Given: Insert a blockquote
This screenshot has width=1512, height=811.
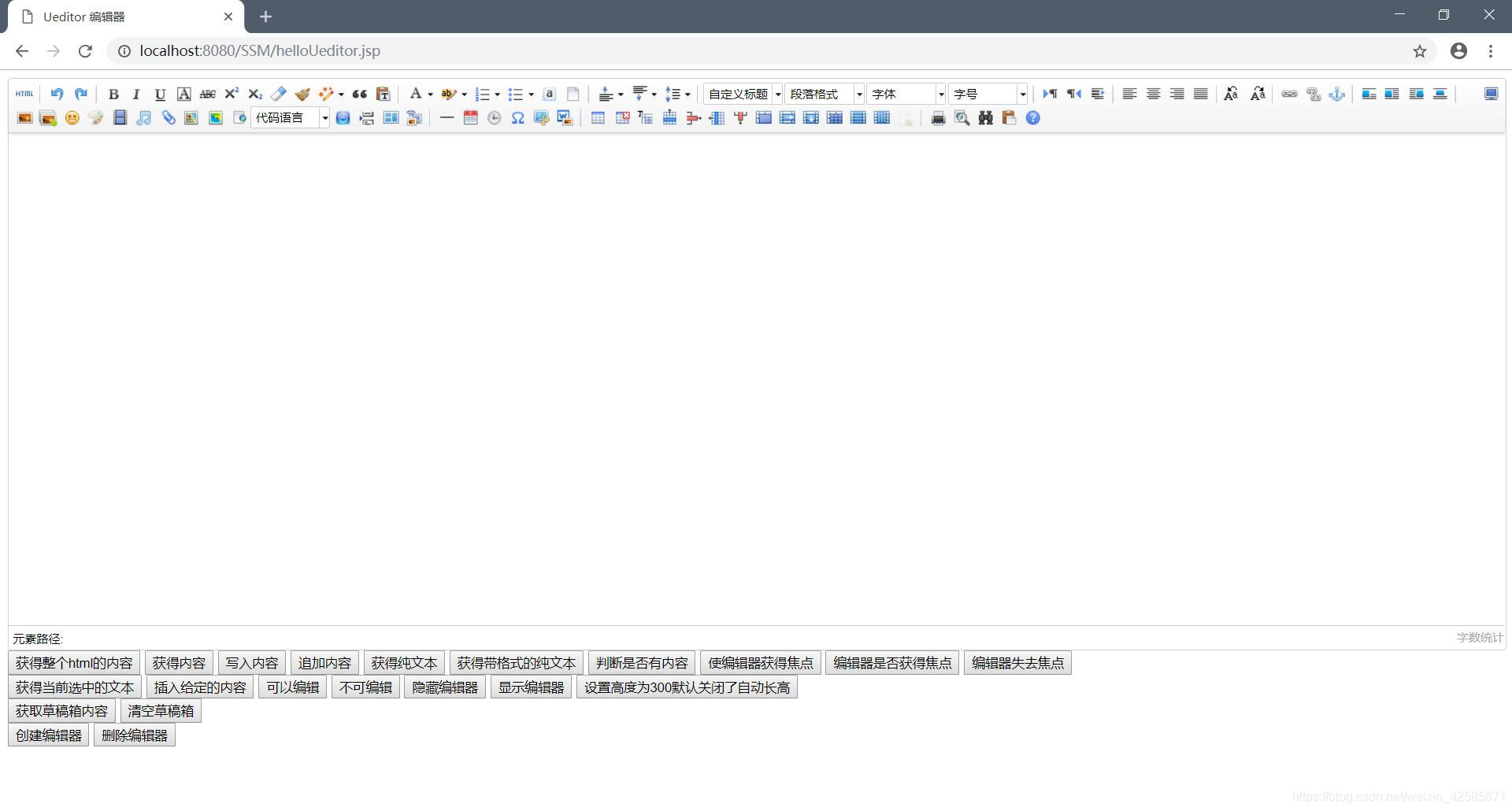Looking at the screenshot, I should pyautogui.click(x=359, y=94).
